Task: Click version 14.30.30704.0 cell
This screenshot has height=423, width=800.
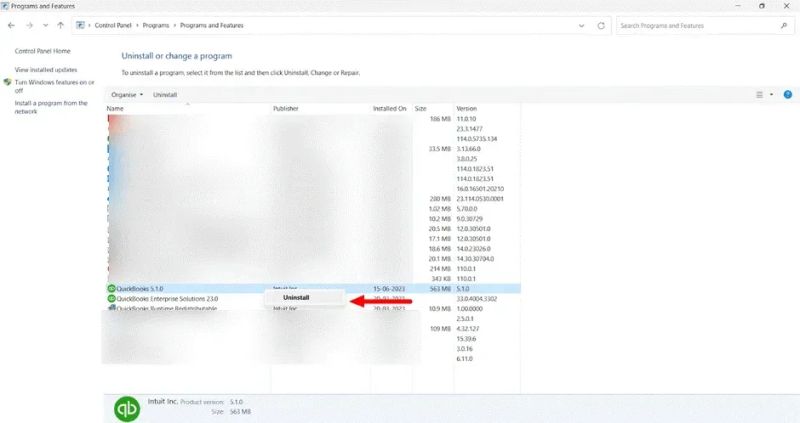Action: [475, 259]
